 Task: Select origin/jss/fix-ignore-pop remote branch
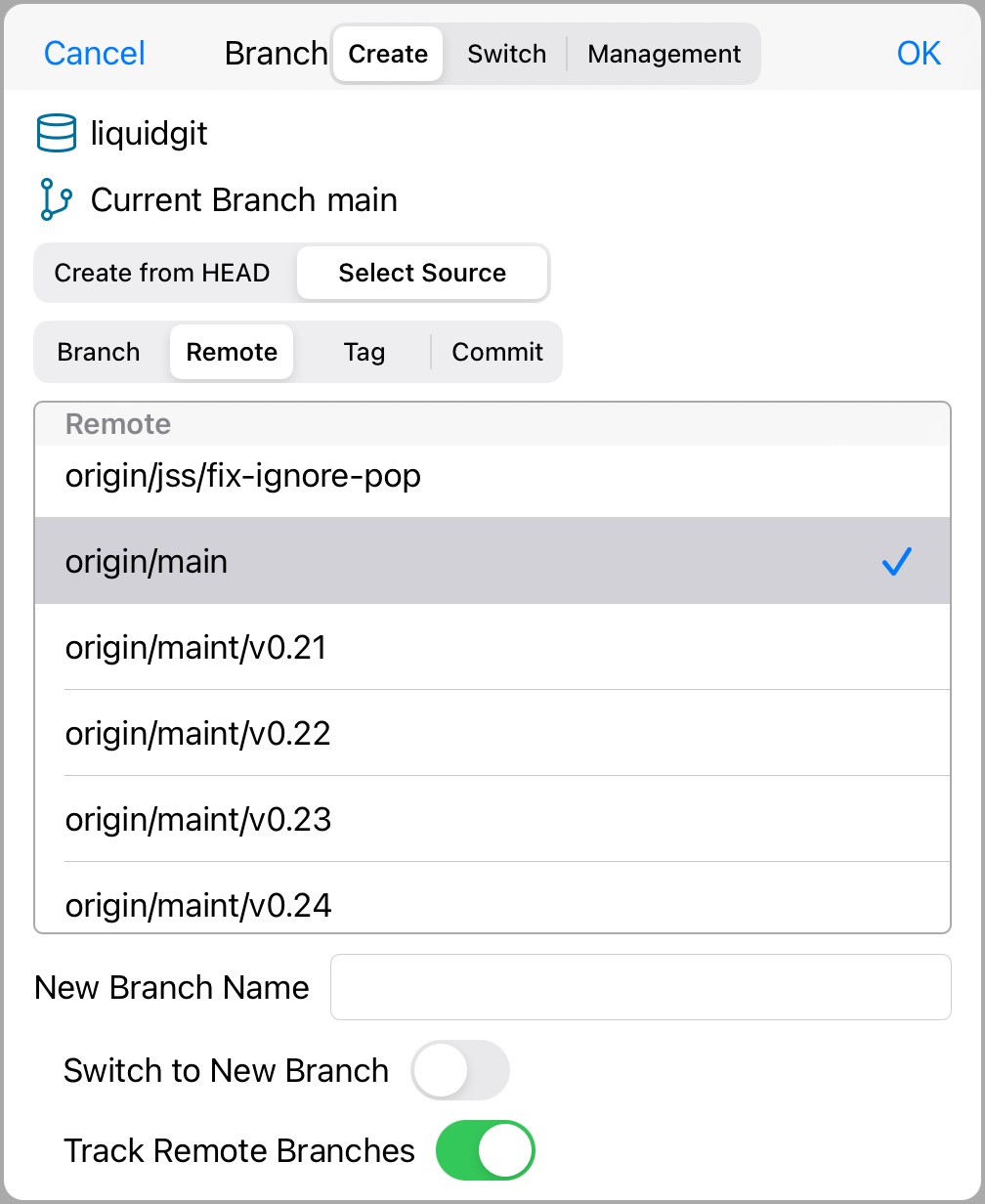point(242,476)
